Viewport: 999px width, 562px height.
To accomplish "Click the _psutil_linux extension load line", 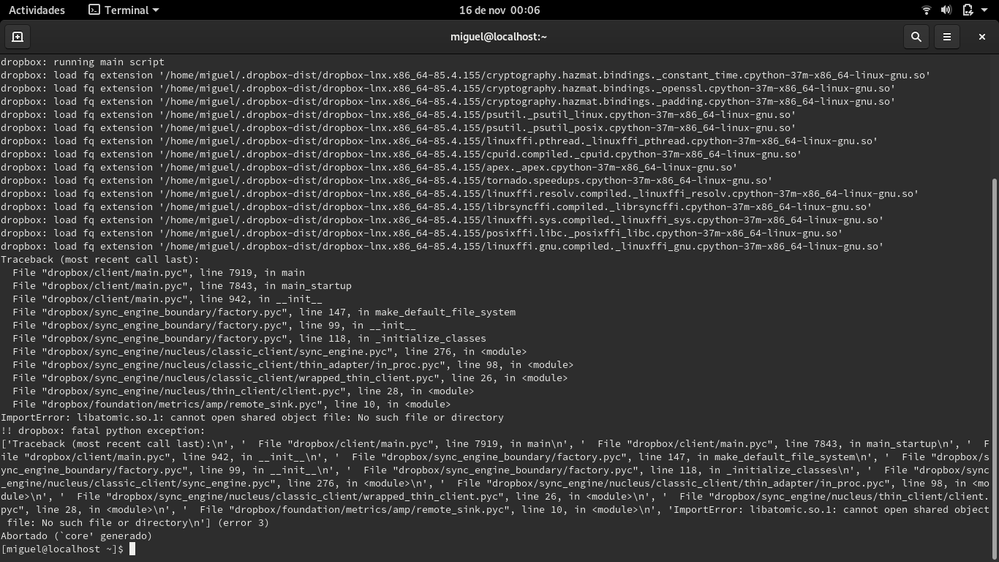I will tap(398, 115).
